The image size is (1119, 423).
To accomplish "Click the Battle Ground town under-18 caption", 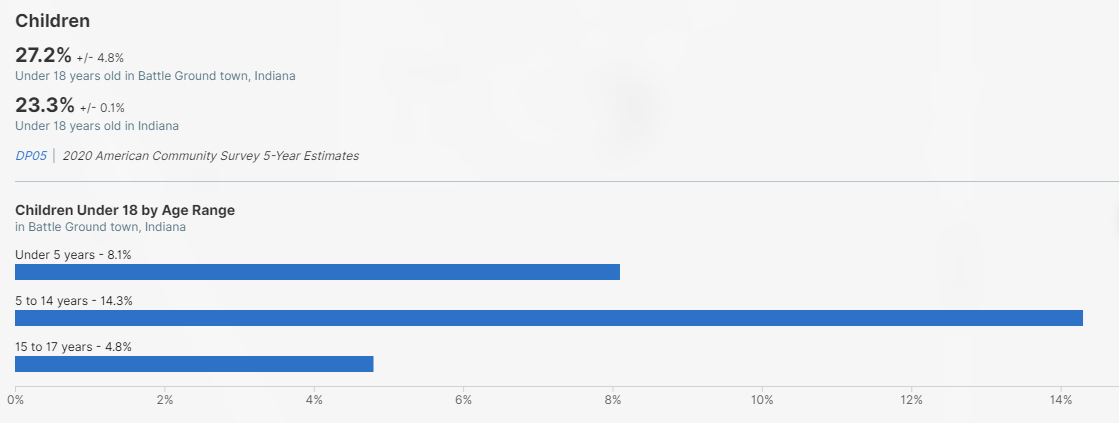I will tap(155, 76).
